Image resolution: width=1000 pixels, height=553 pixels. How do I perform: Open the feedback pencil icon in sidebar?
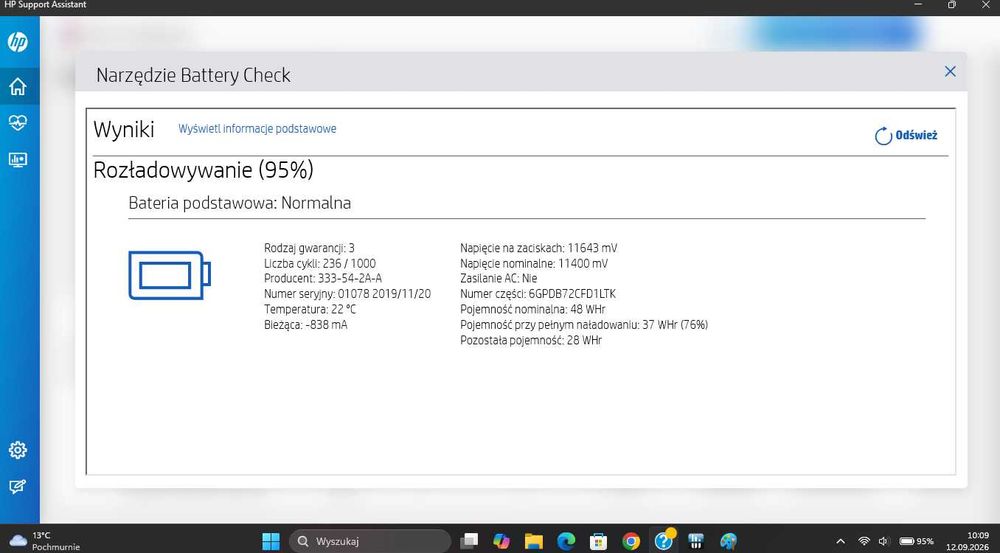click(x=18, y=487)
